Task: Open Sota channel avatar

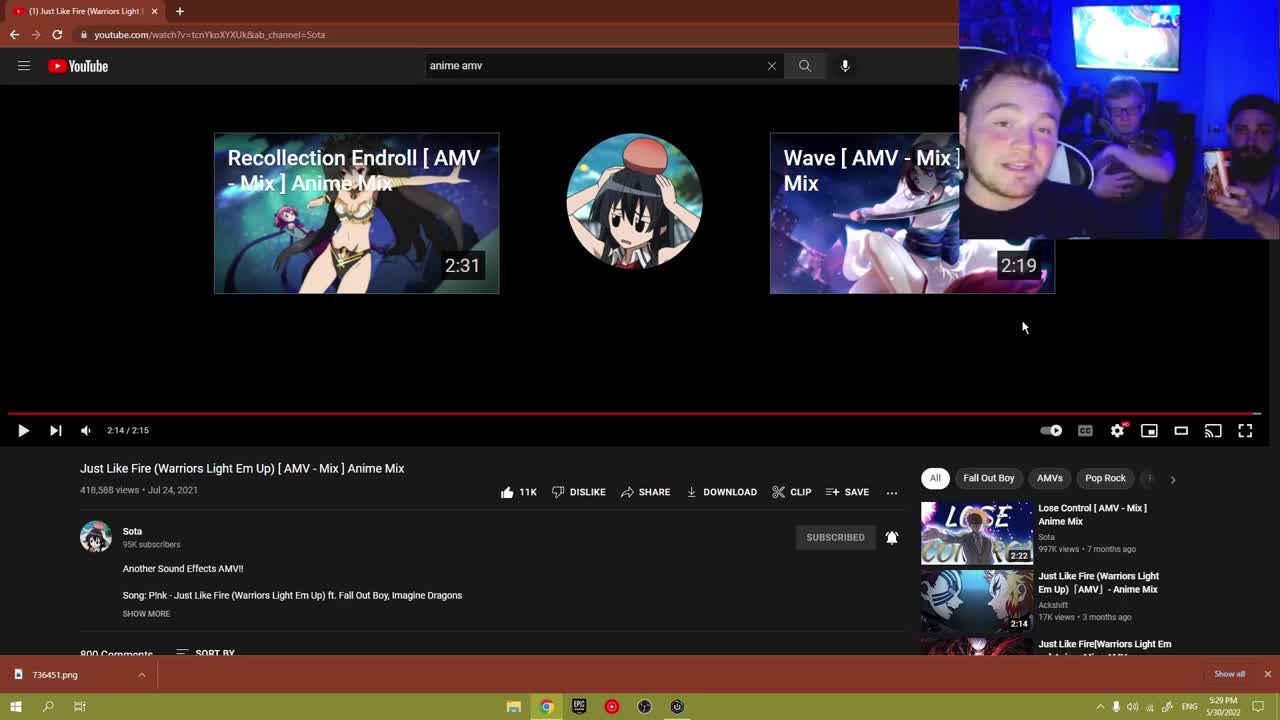Action: [96, 537]
